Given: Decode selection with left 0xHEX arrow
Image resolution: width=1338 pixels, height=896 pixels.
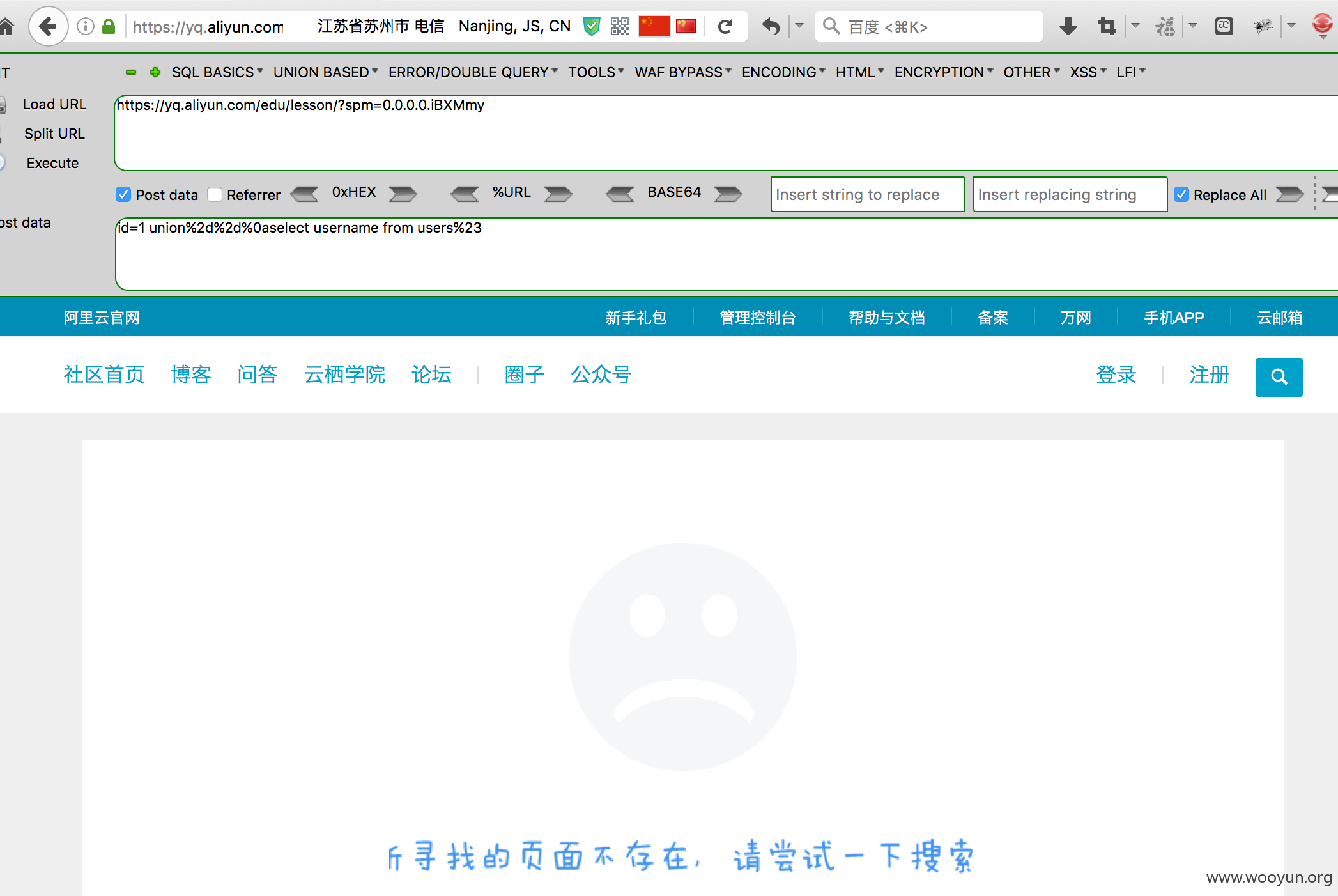Looking at the screenshot, I should click(x=305, y=194).
